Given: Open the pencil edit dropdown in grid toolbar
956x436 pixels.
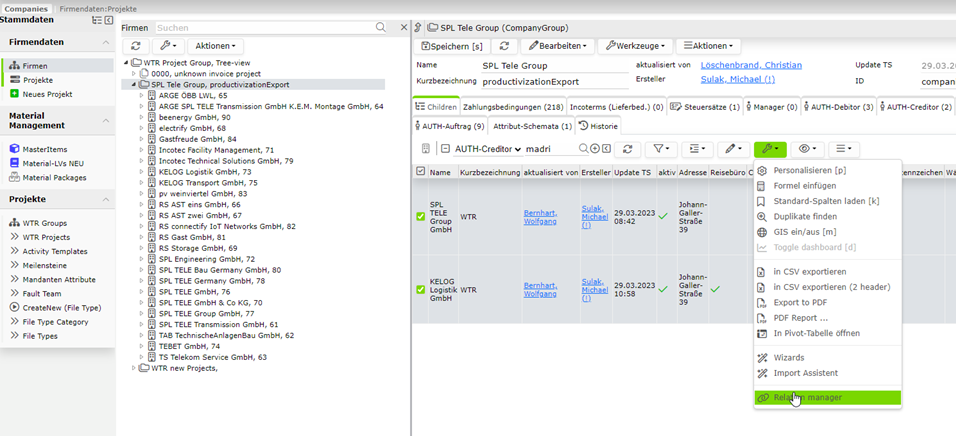Looking at the screenshot, I should (x=733, y=149).
